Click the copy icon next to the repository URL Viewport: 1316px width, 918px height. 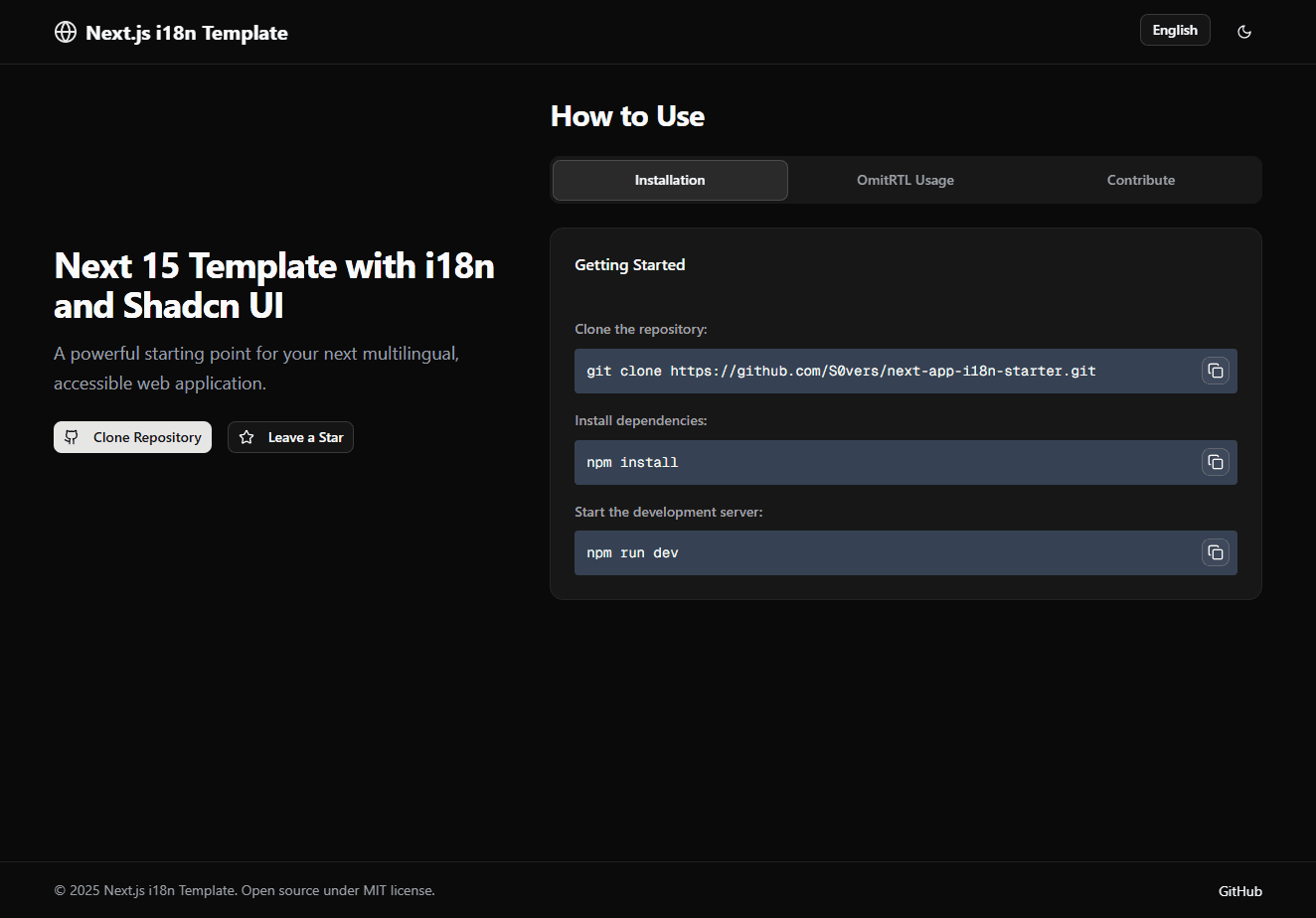click(x=1215, y=371)
